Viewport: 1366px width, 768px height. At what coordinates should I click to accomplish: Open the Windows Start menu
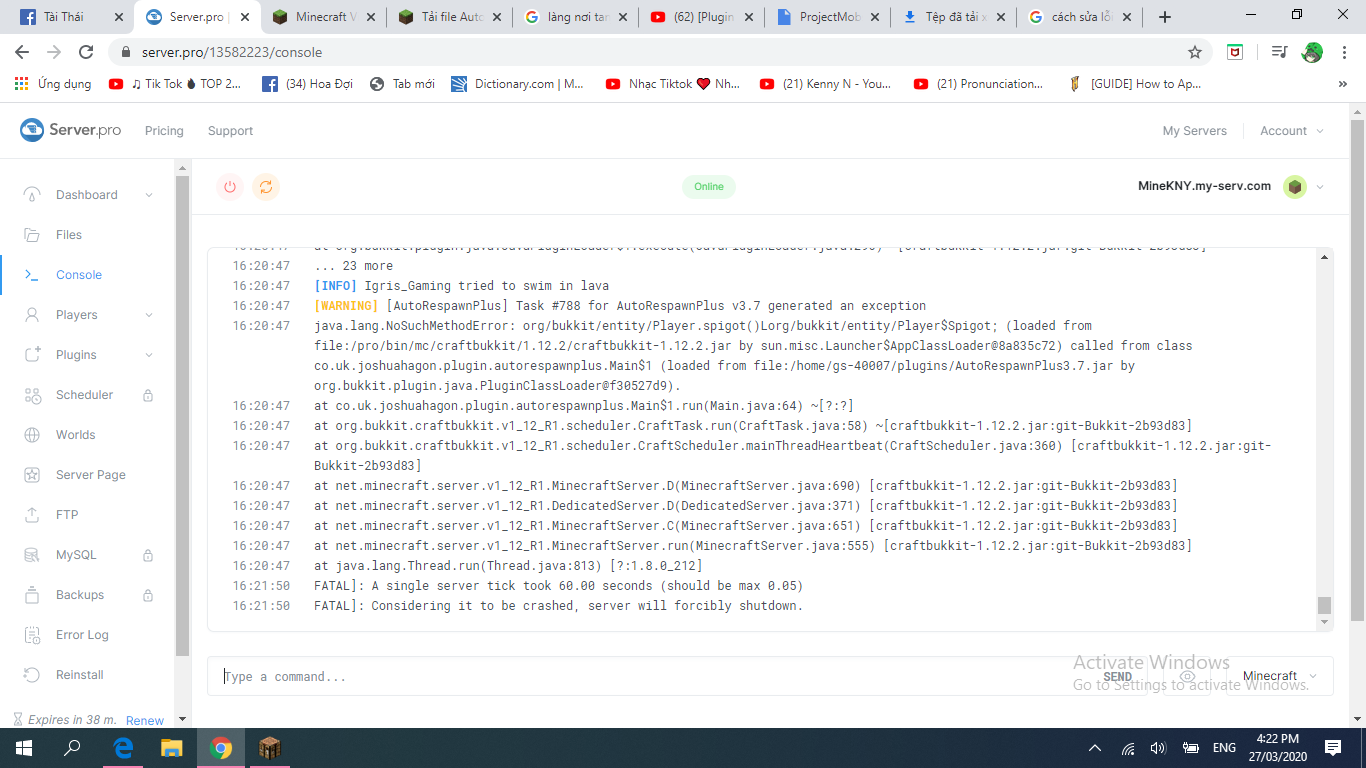(23, 748)
